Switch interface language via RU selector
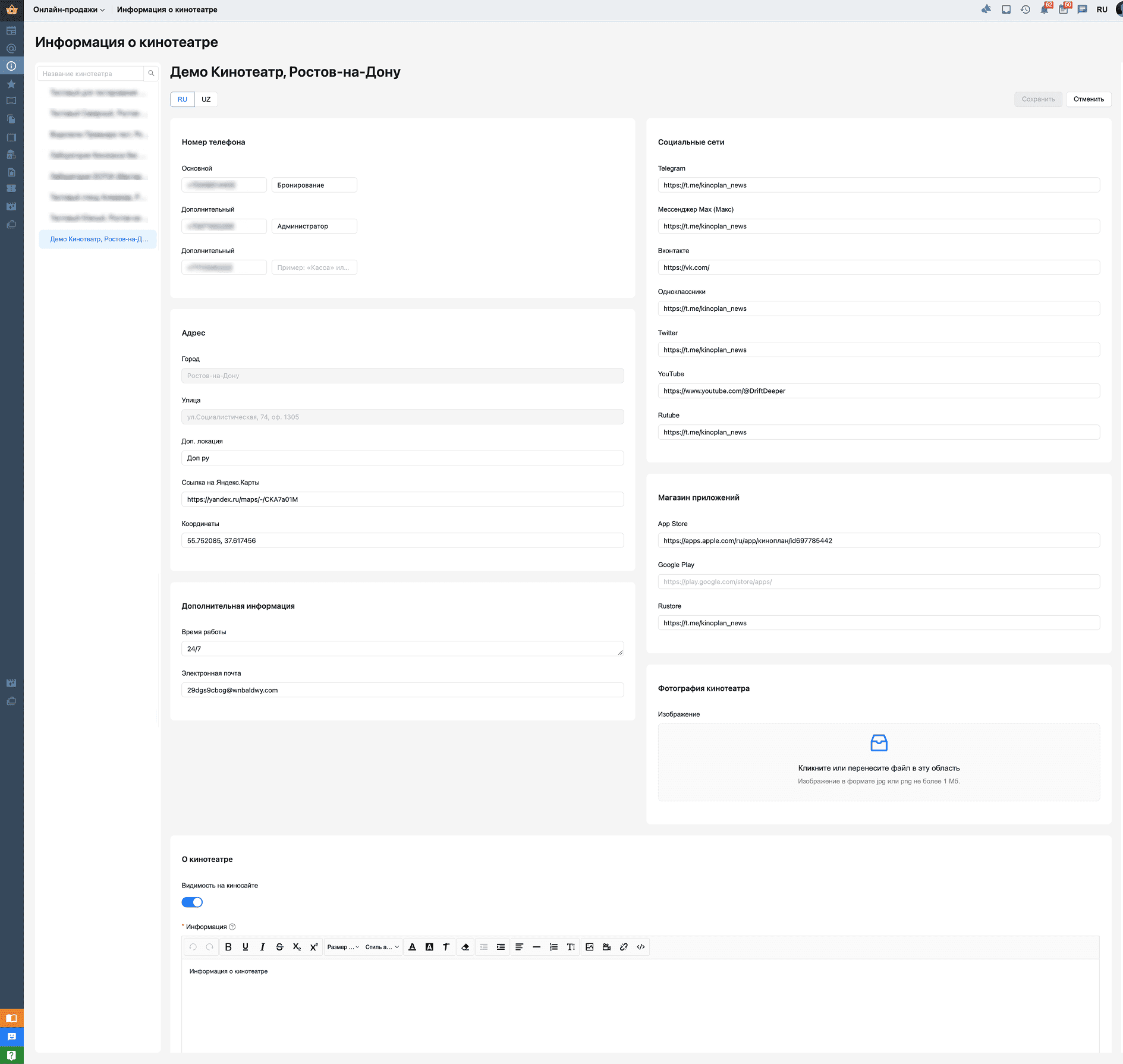This screenshot has width=1123, height=1064. coord(1102,10)
